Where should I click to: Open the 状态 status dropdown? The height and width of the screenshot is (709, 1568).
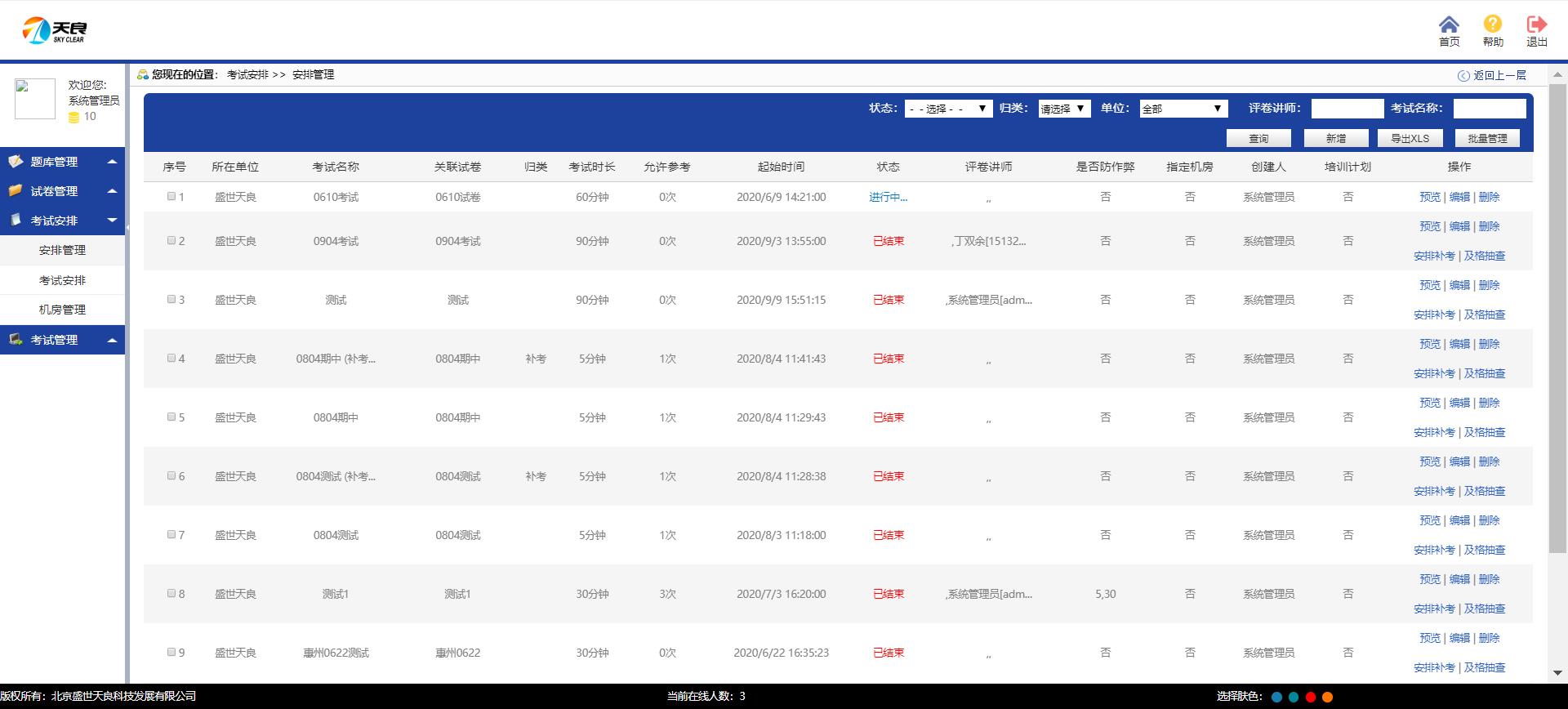(948, 109)
